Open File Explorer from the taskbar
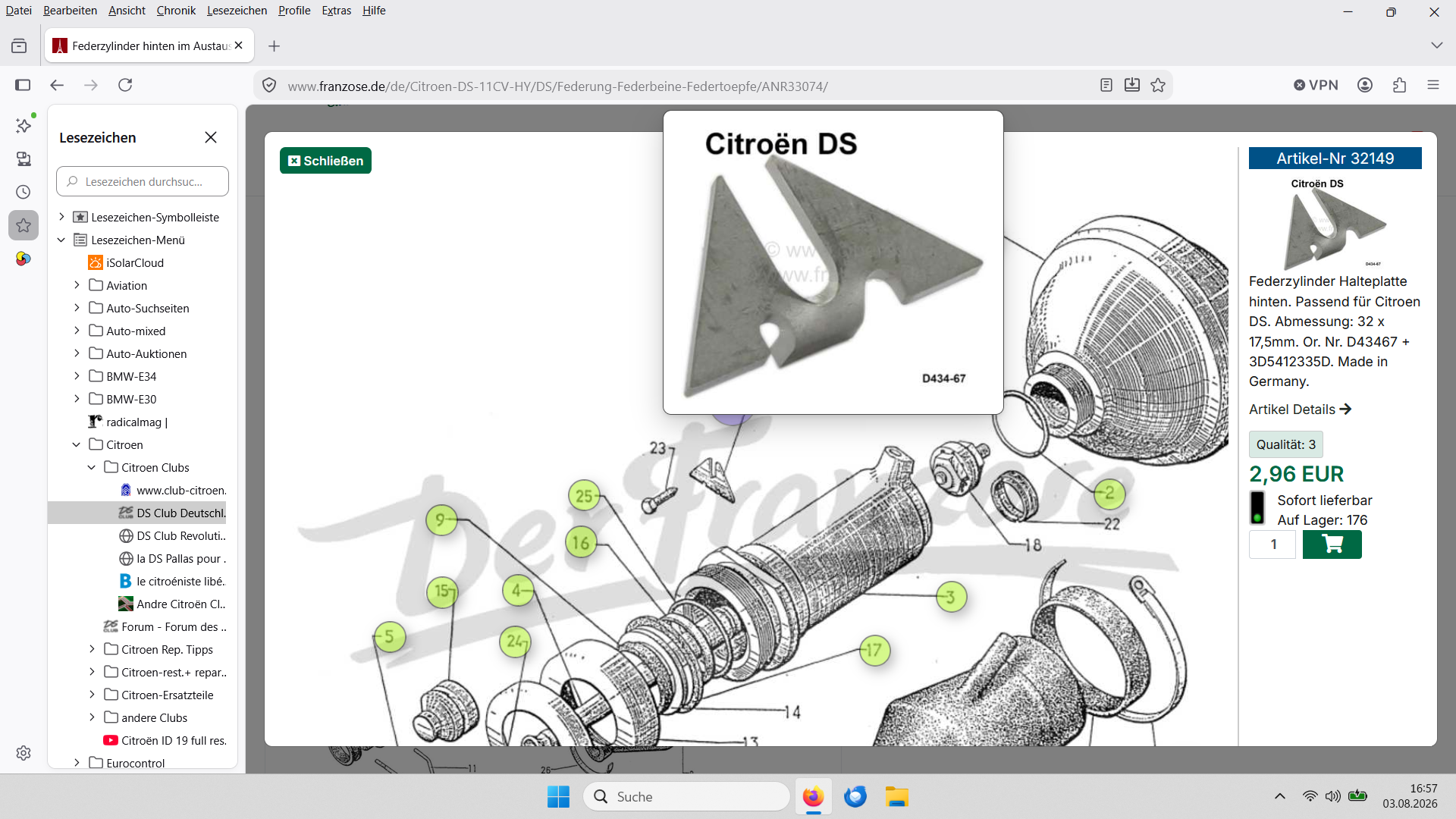The height and width of the screenshot is (819, 1456). [896, 797]
